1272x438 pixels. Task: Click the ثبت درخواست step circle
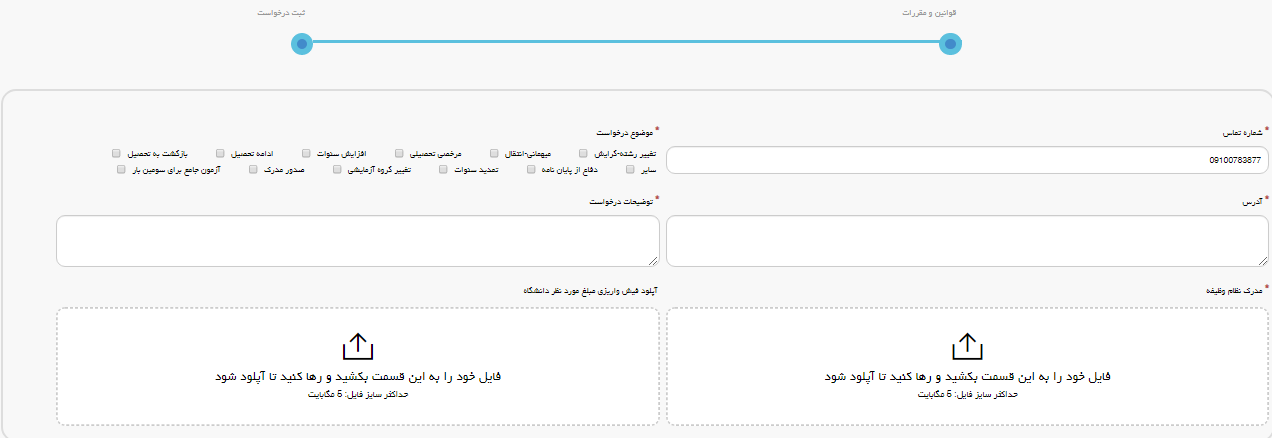tap(302, 44)
